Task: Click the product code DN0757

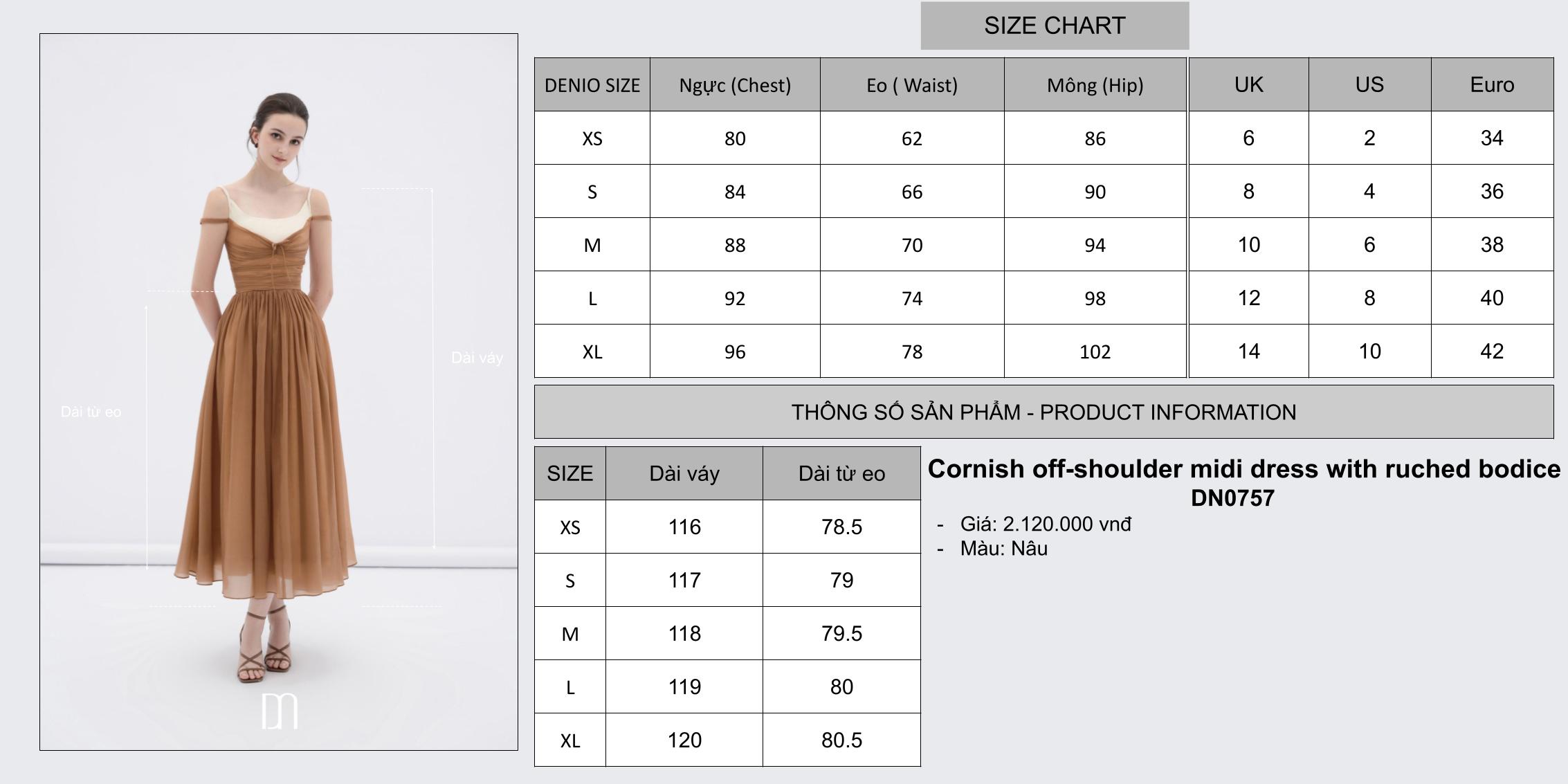Action: click(1232, 498)
